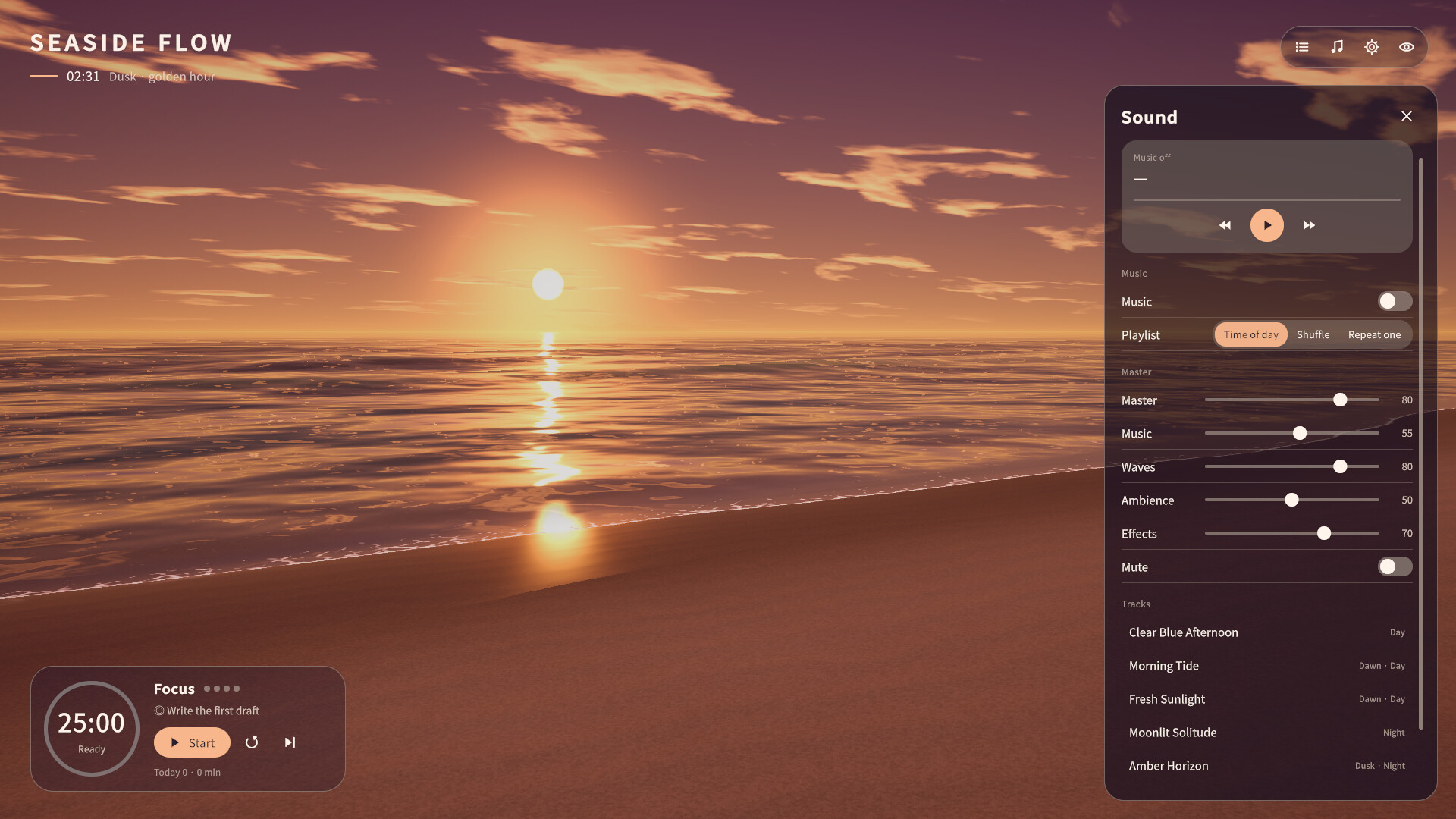This screenshot has width=1456, height=819.
Task: Select Repeat one playlist mode
Action: pyautogui.click(x=1374, y=334)
